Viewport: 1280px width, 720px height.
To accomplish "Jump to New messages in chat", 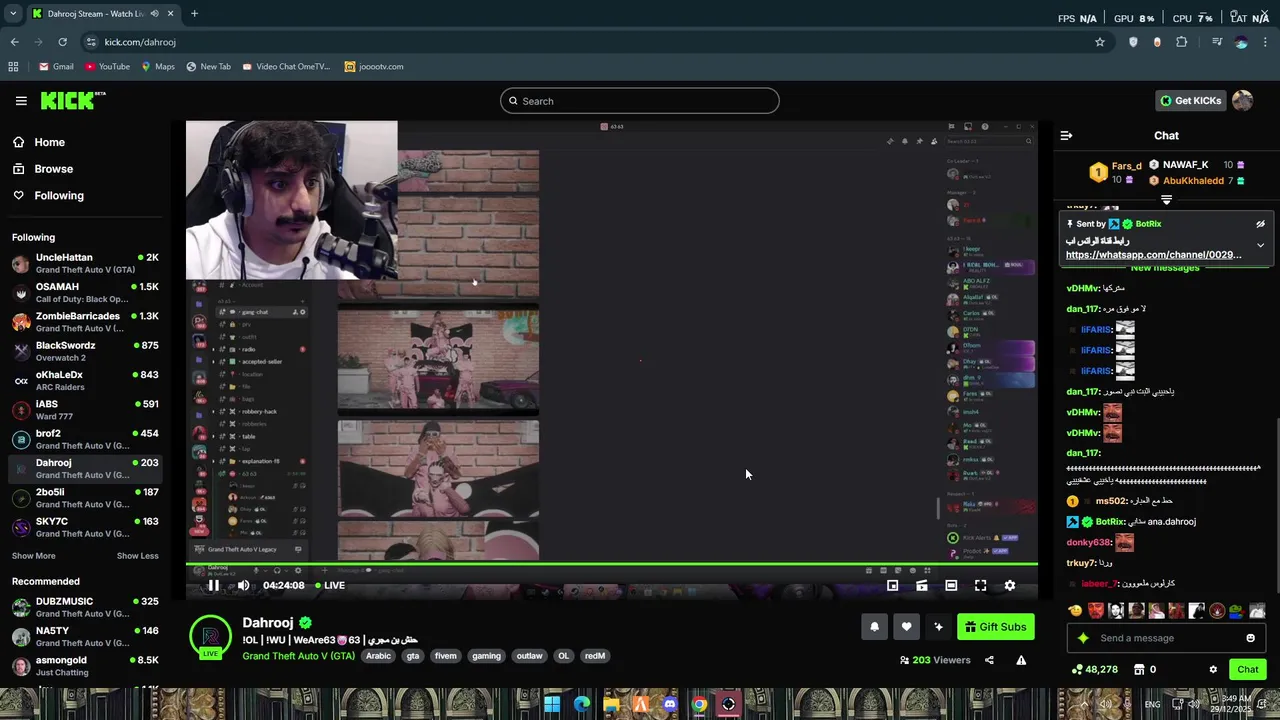I will pyautogui.click(x=1165, y=268).
